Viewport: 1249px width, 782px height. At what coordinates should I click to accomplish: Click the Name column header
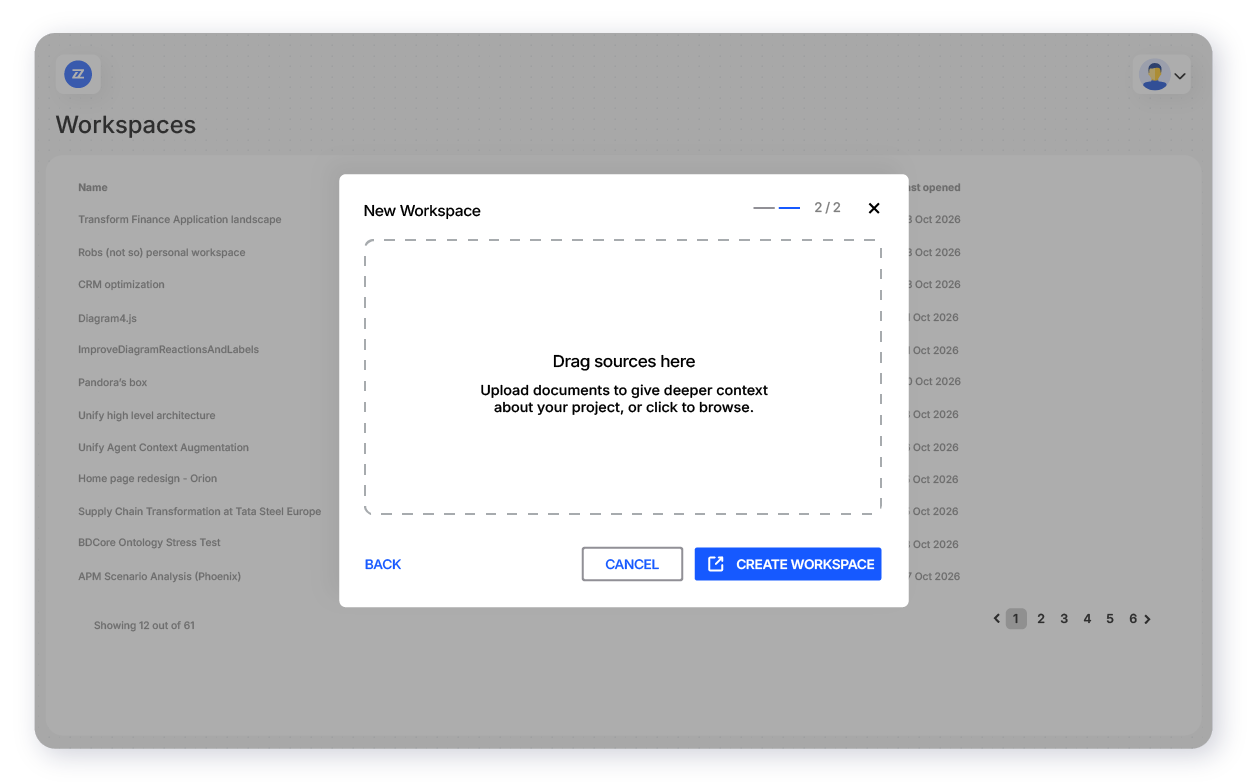[x=93, y=187]
